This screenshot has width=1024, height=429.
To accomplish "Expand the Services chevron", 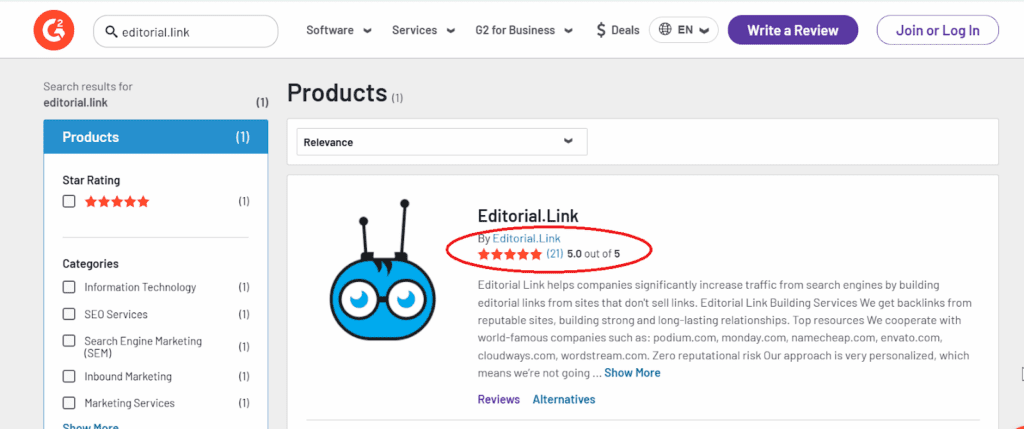I will [x=451, y=31].
